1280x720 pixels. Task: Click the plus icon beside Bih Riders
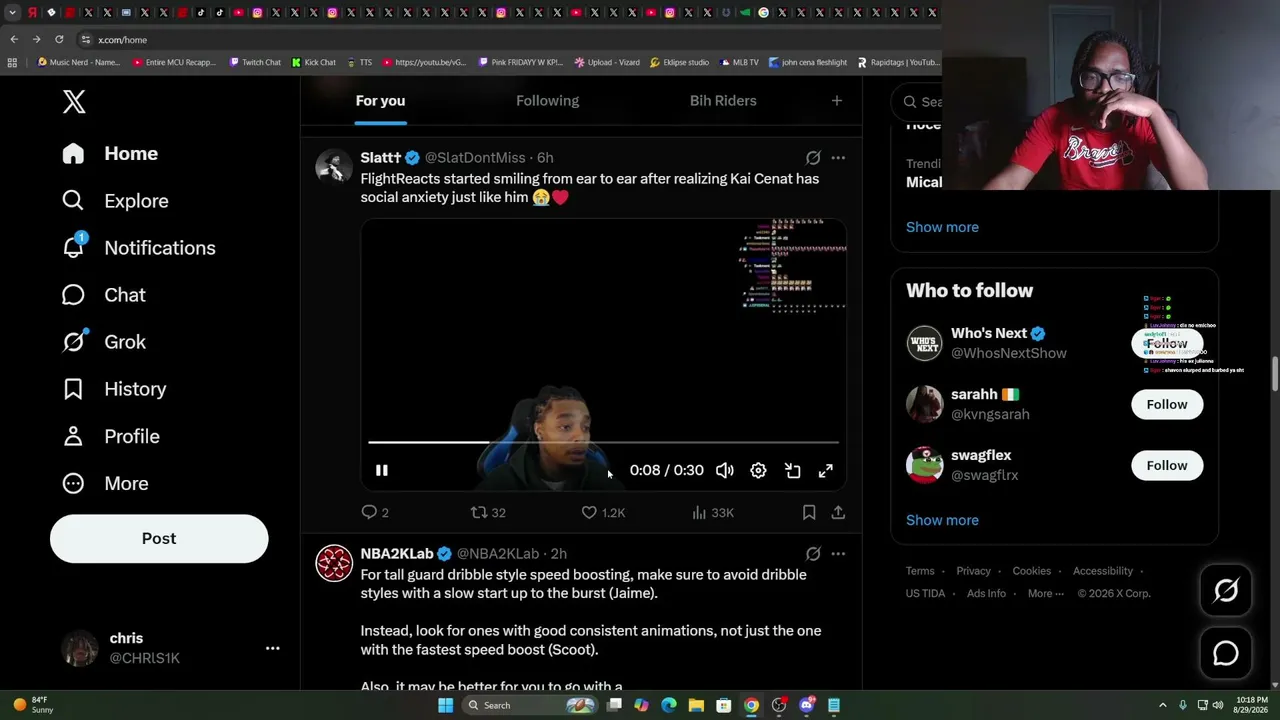click(837, 101)
